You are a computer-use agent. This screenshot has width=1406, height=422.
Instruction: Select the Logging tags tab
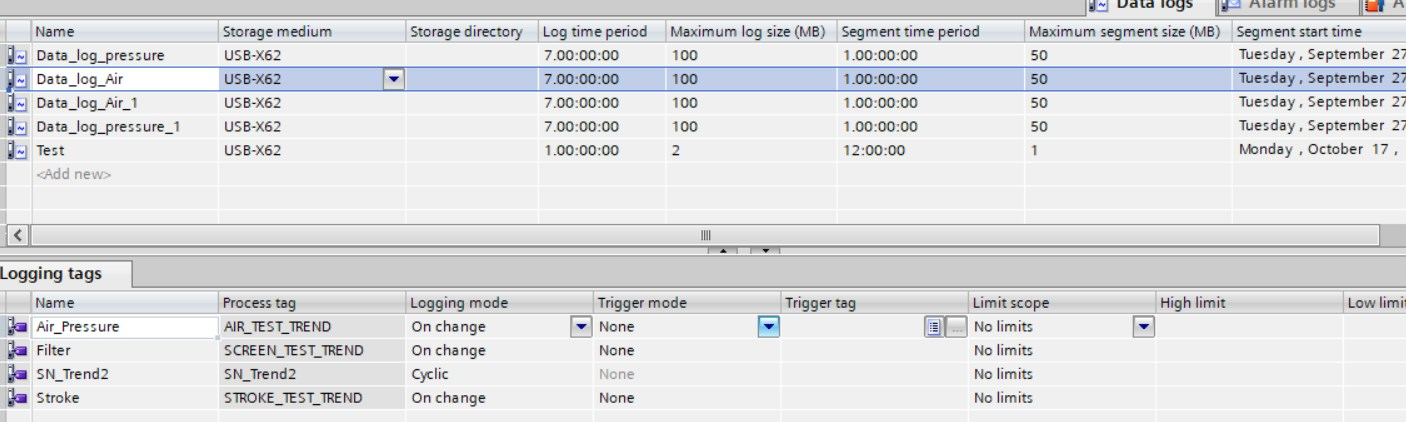(x=66, y=275)
